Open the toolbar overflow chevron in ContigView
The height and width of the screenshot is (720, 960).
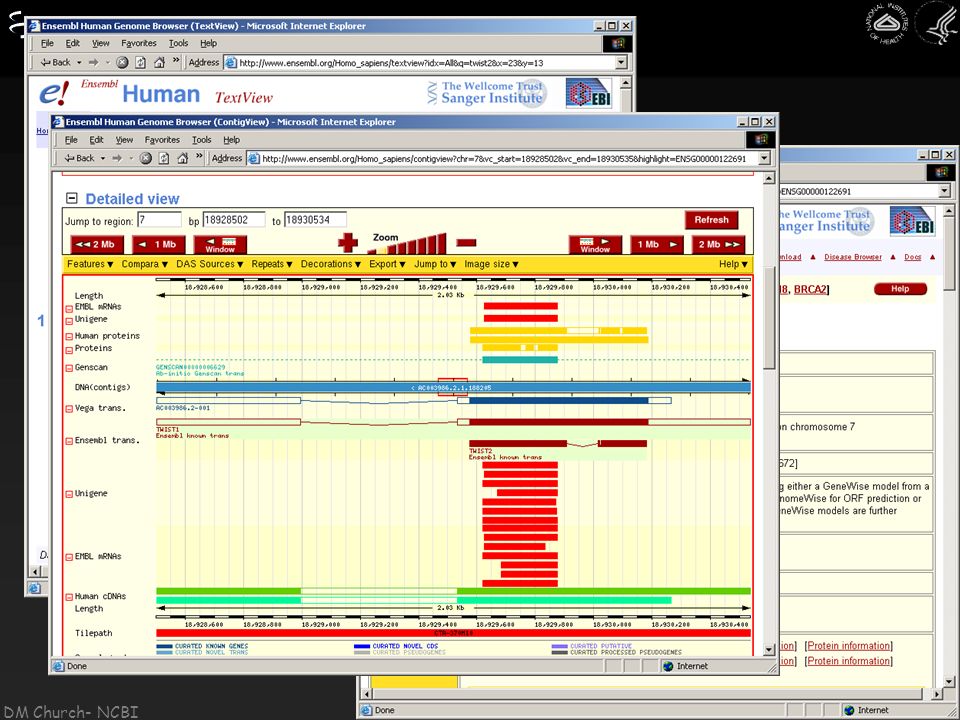tap(200, 157)
